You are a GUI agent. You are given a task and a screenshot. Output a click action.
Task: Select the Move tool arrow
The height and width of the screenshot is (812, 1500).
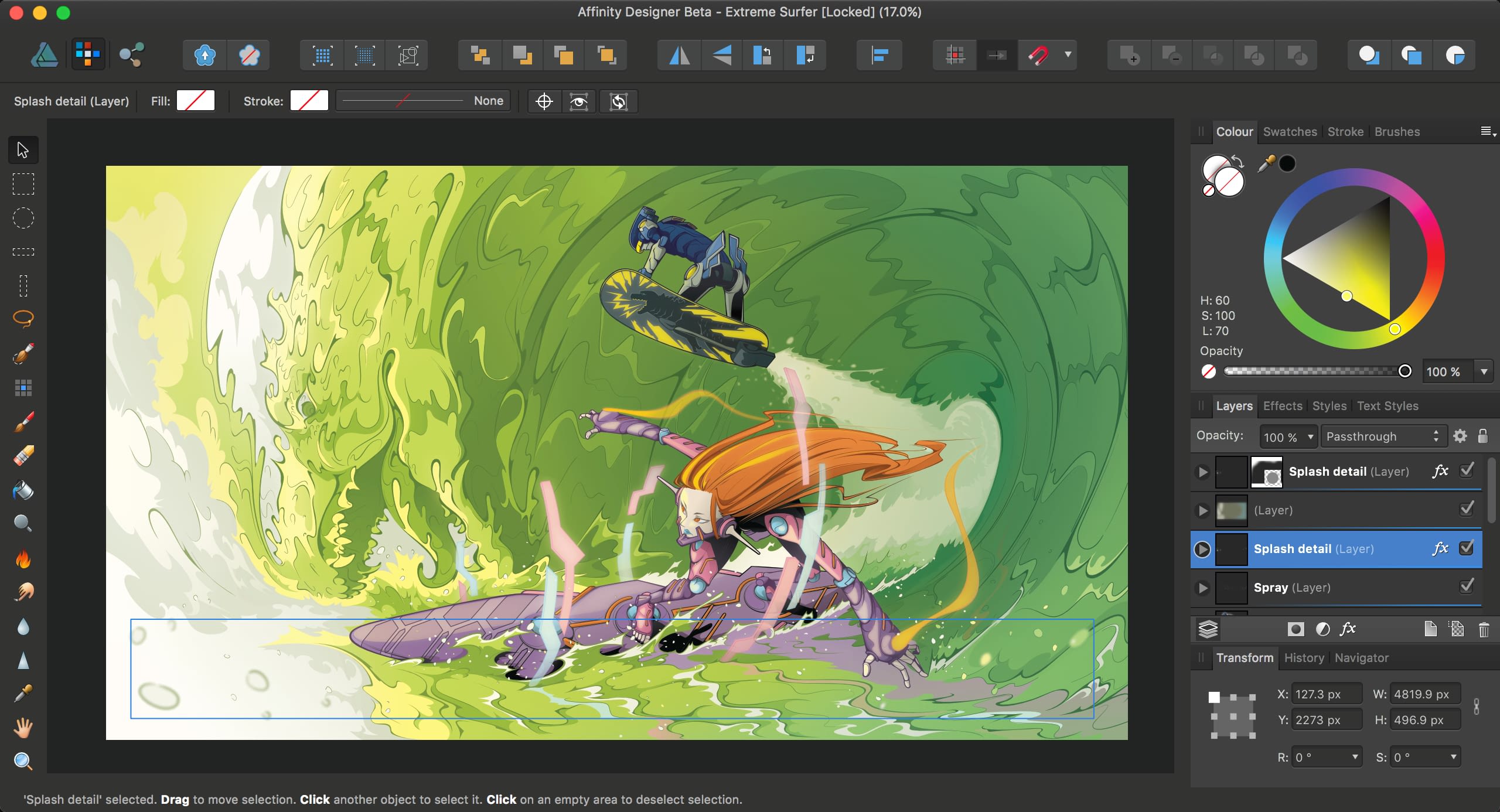tap(23, 150)
